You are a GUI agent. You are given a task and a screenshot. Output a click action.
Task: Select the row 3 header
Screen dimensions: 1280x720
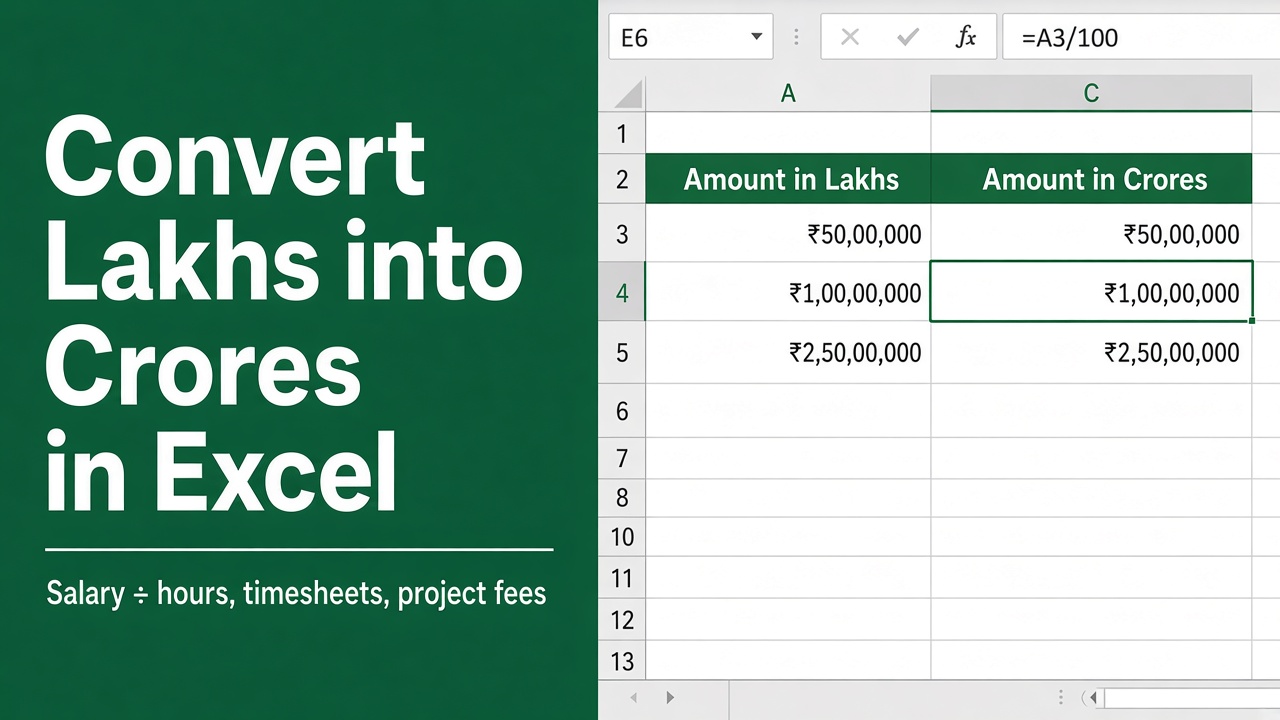coord(622,234)
